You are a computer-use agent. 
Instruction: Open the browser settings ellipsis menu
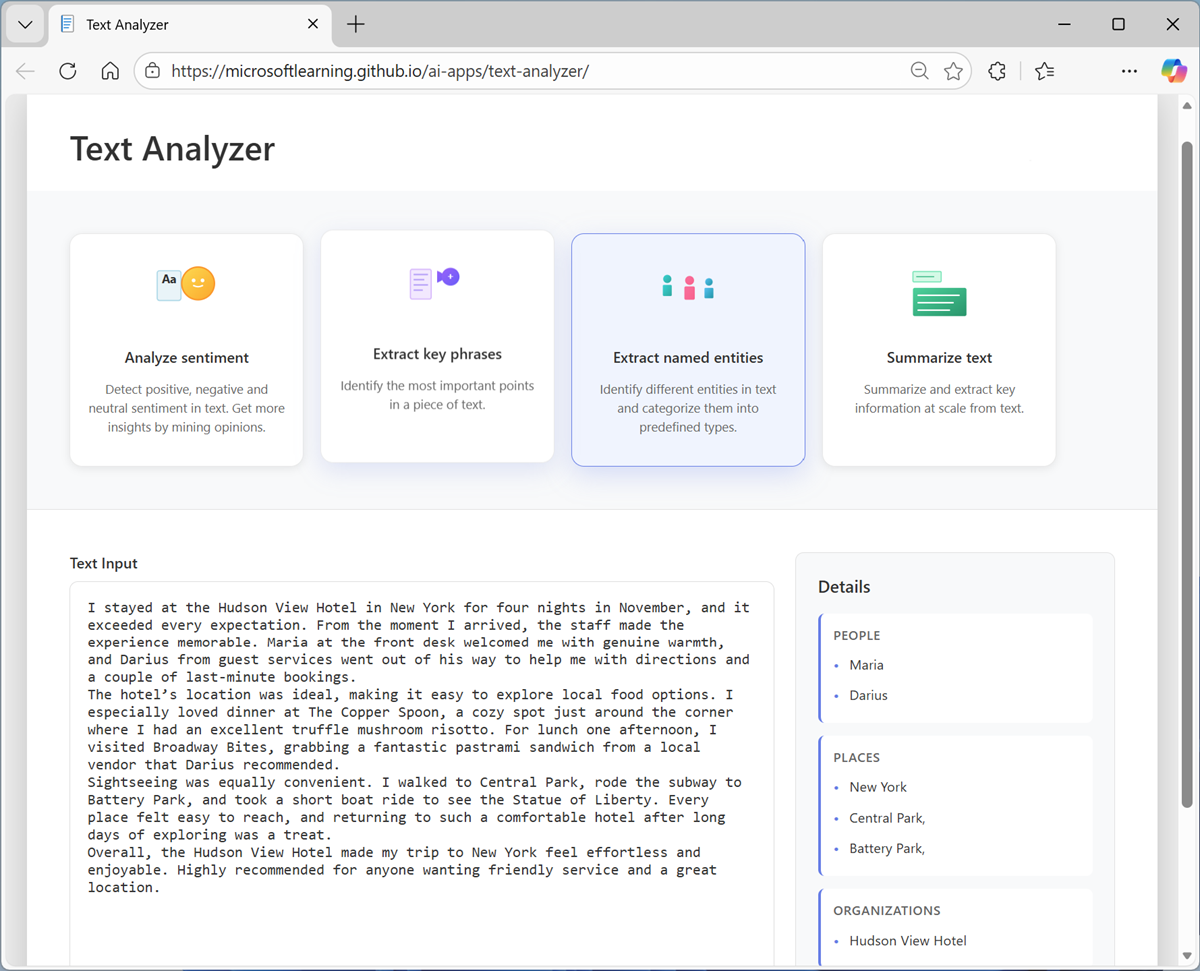click(x=1129, y=70)
